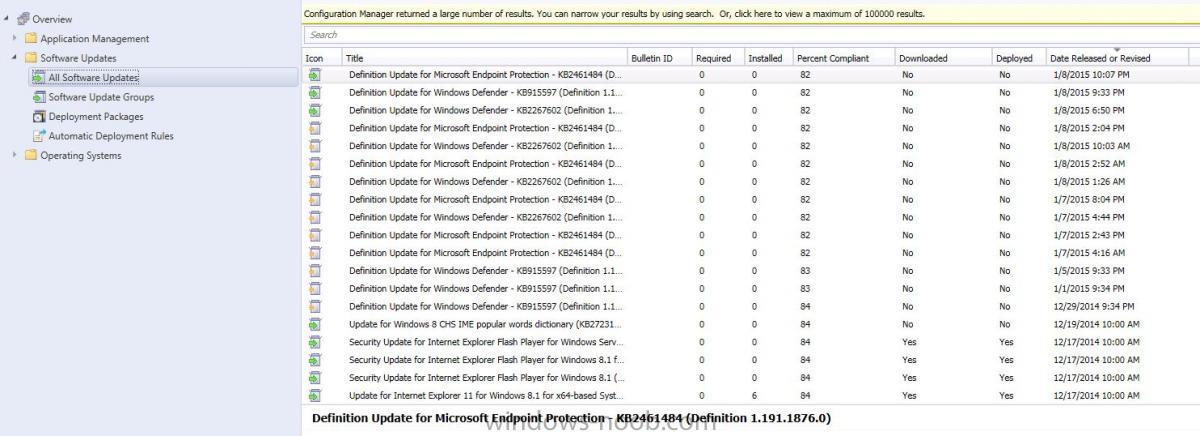Open Software Update Groups label
1200x436 pixels.
[x=101, y=97]
